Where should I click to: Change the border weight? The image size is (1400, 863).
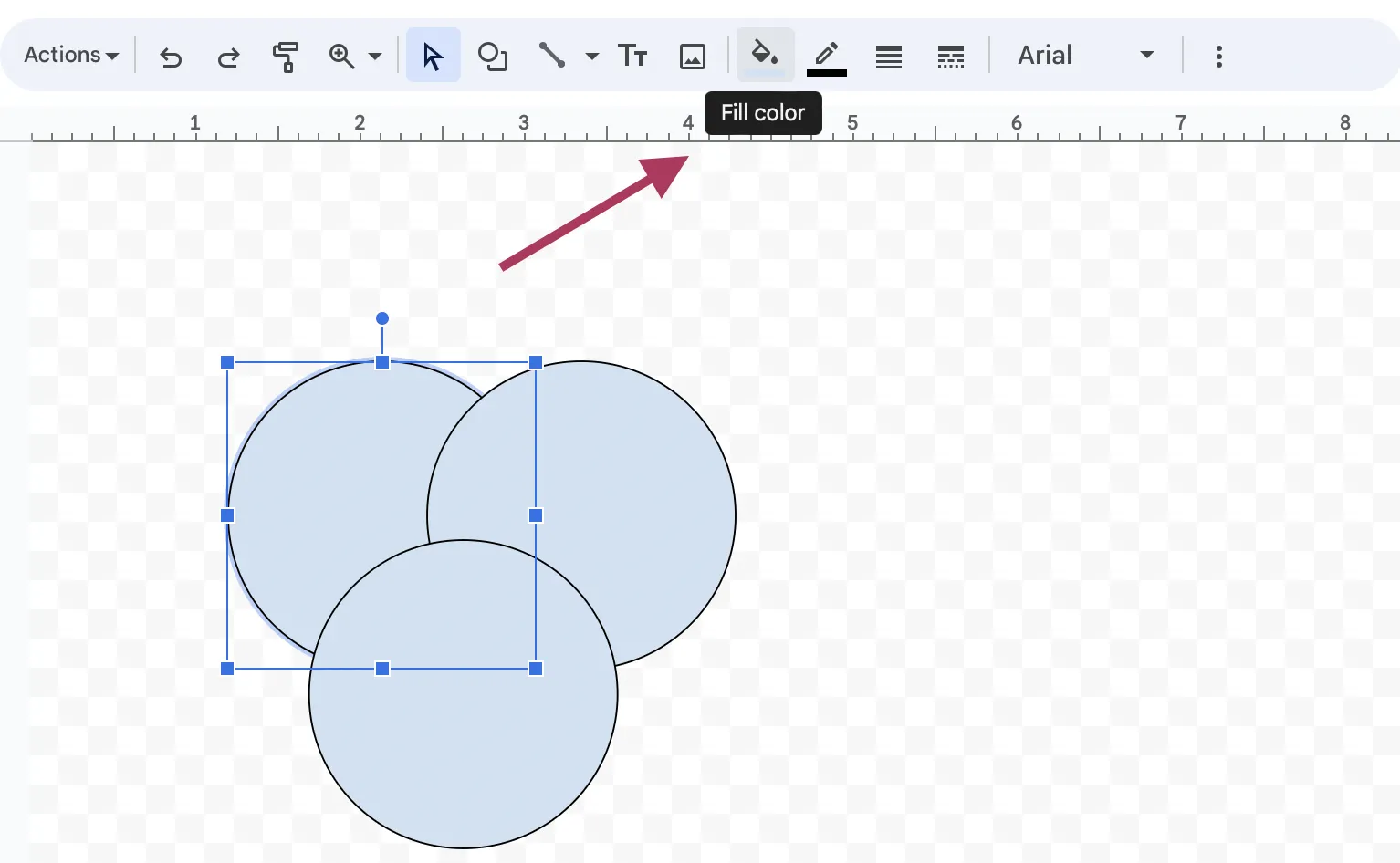889,57
